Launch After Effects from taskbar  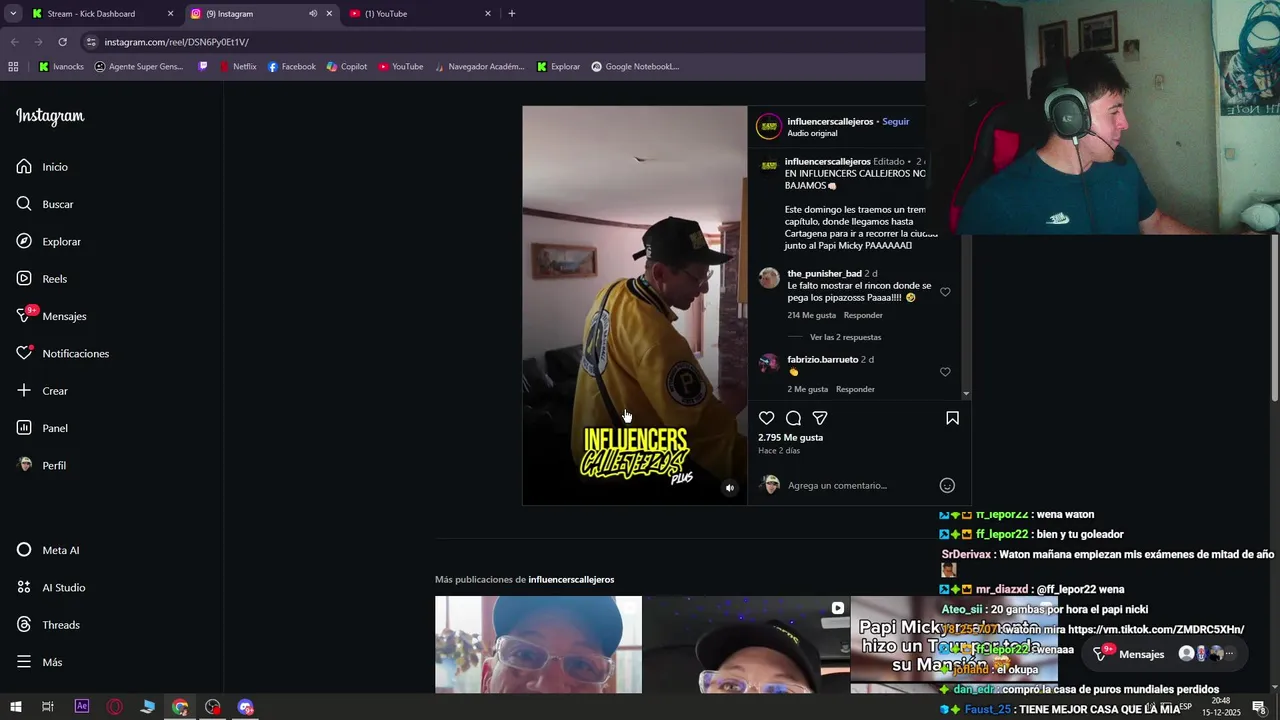tap(82, 707)
